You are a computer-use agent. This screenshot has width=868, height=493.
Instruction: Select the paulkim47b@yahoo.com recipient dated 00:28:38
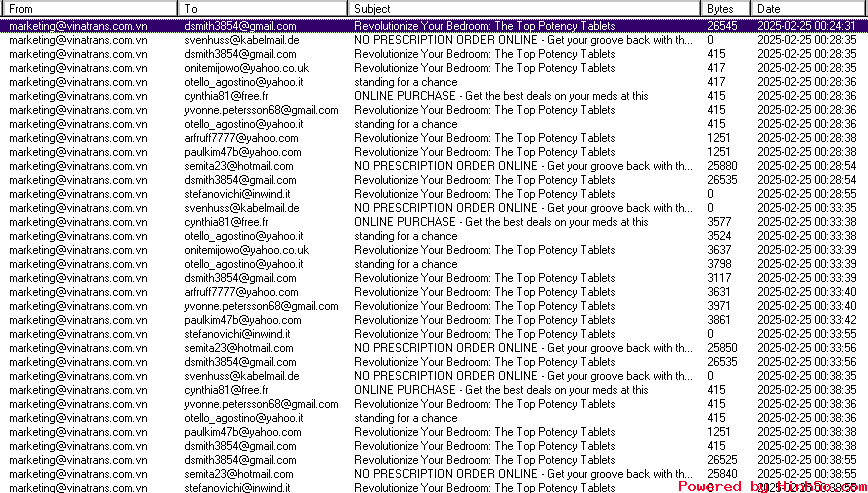[243, 152]
